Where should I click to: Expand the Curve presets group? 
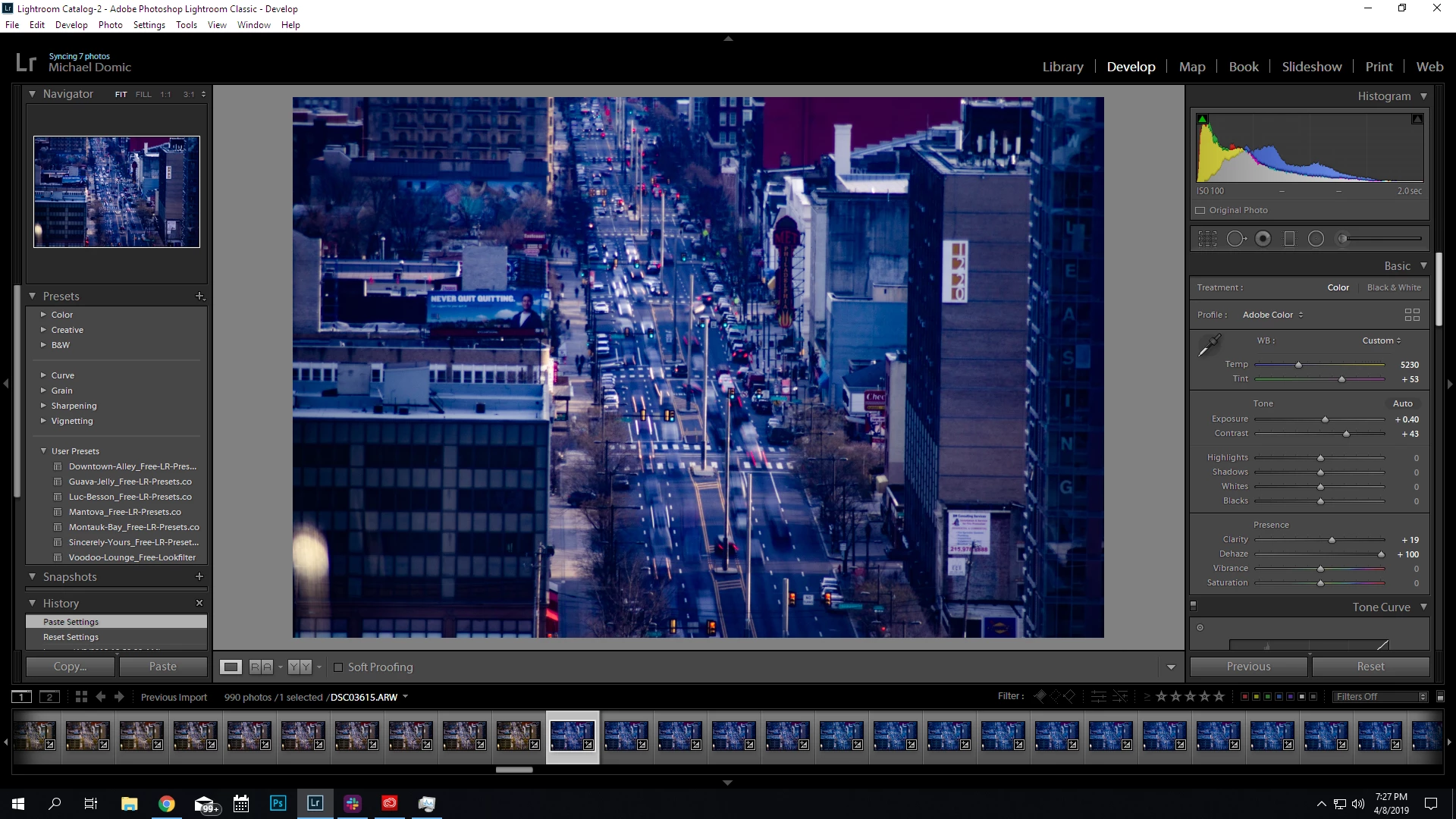click(x=44, y=375)
